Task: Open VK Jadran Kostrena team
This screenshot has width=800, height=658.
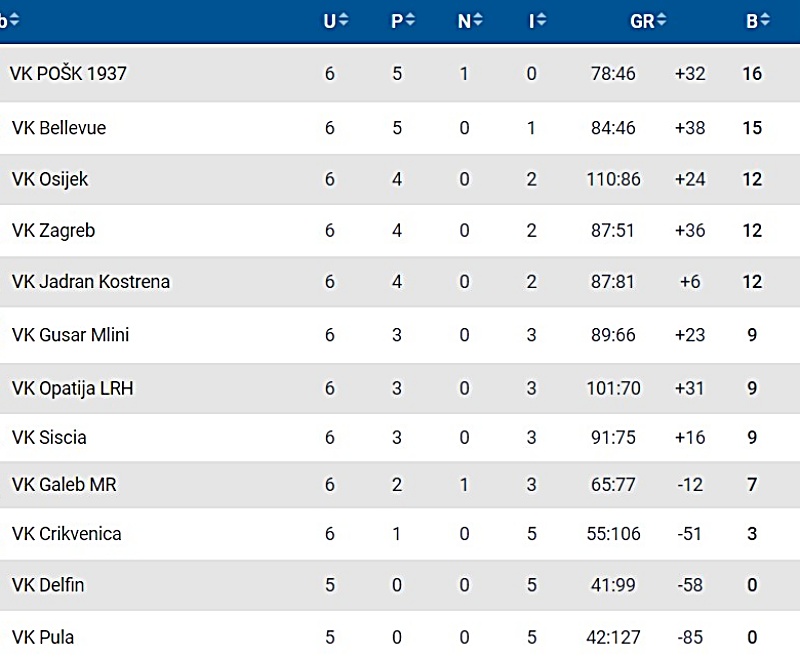Action: [x=400, y=282]
